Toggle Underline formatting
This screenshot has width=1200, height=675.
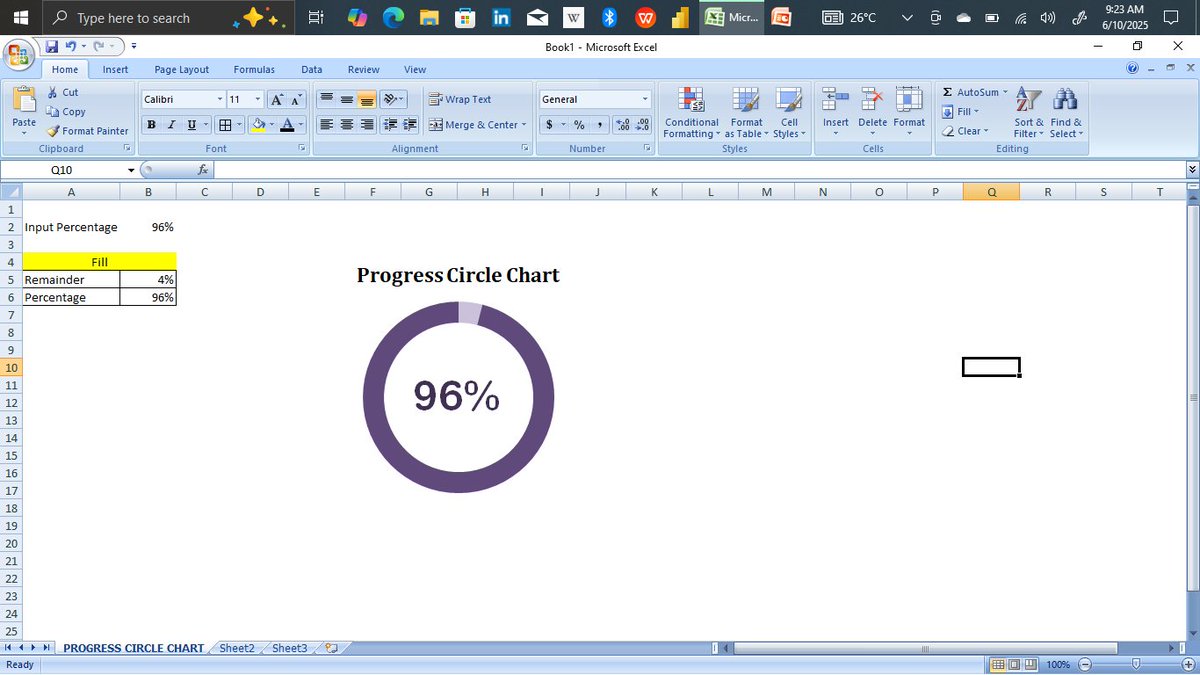click(191, 125)
